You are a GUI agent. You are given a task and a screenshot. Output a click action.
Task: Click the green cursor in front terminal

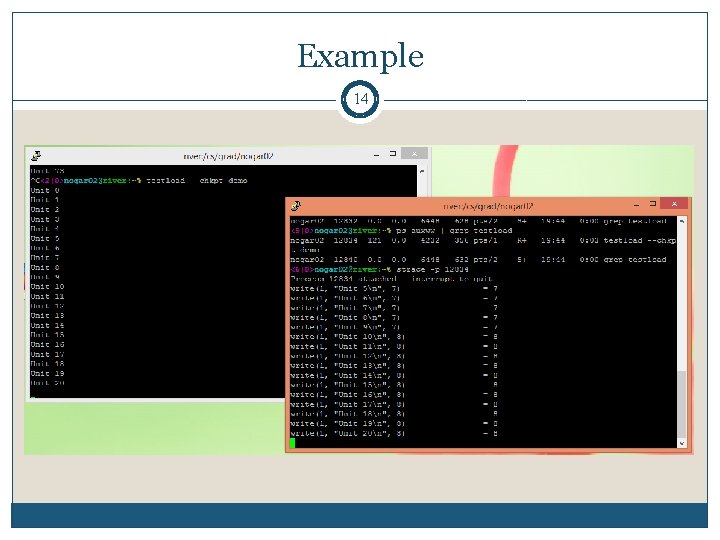pyautogui.click(x=292, y=443)
